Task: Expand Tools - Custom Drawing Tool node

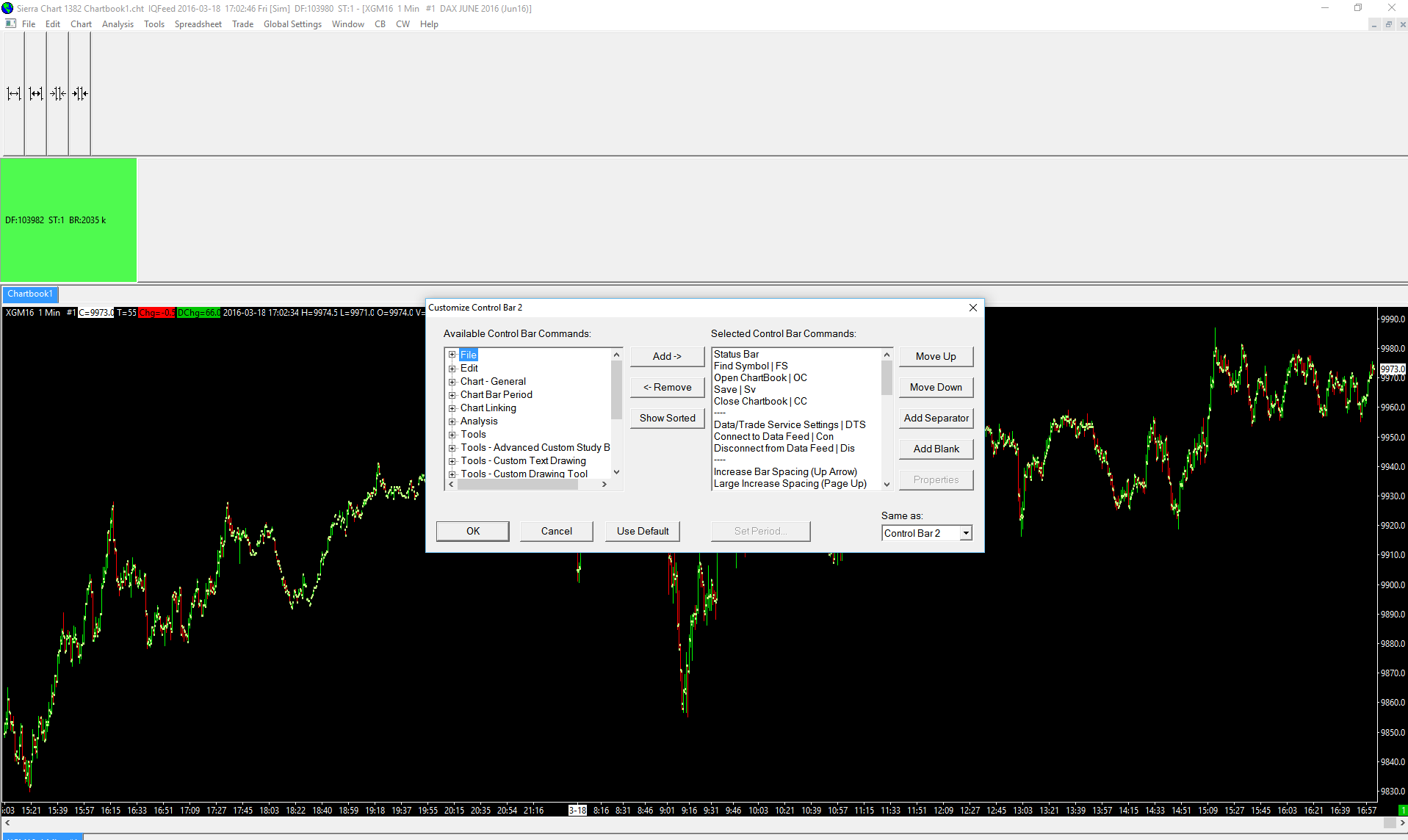Action: (452, 474)
